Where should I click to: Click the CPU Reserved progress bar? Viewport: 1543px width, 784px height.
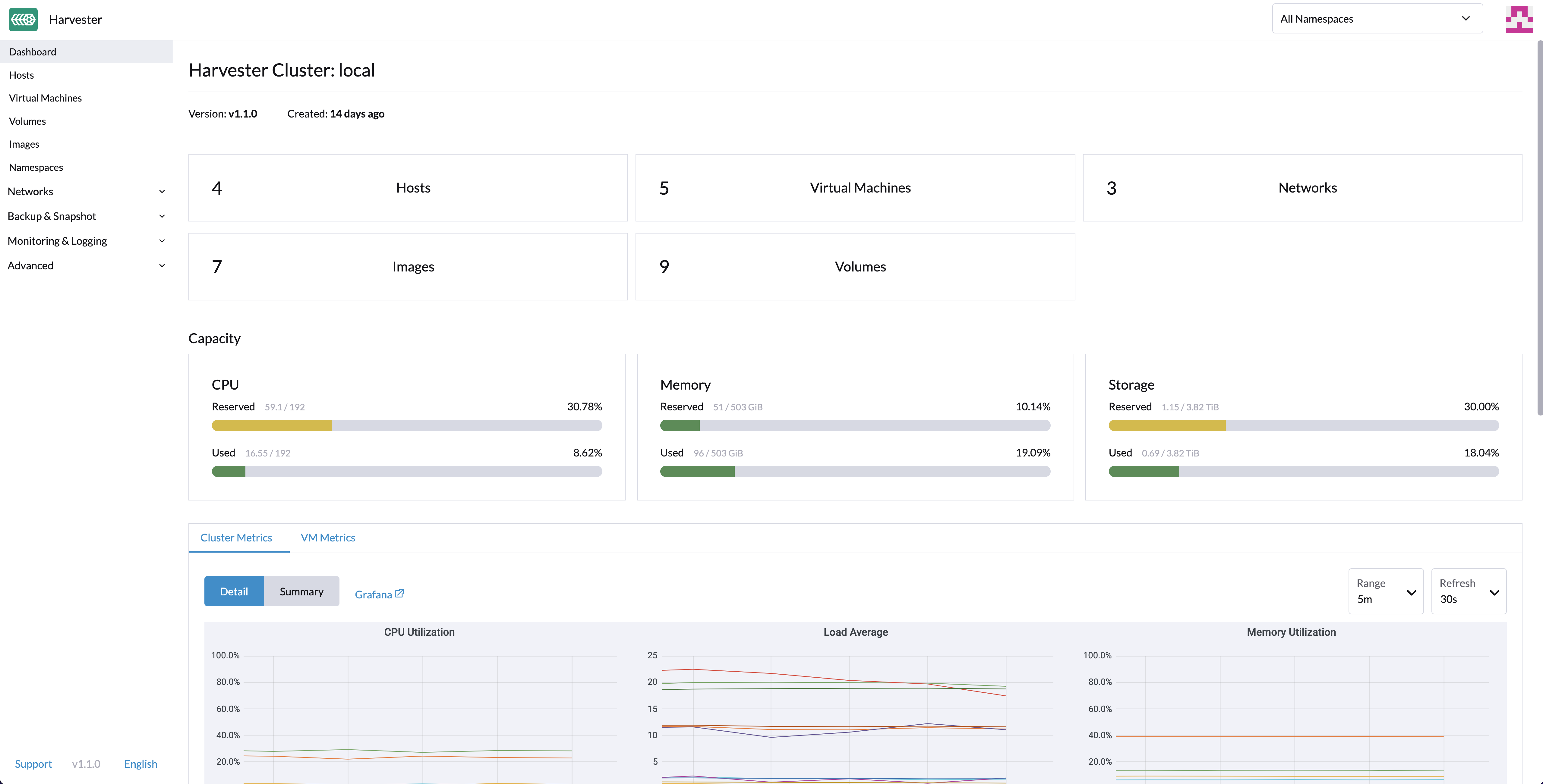pyautogui.click(x=407, y=425)
